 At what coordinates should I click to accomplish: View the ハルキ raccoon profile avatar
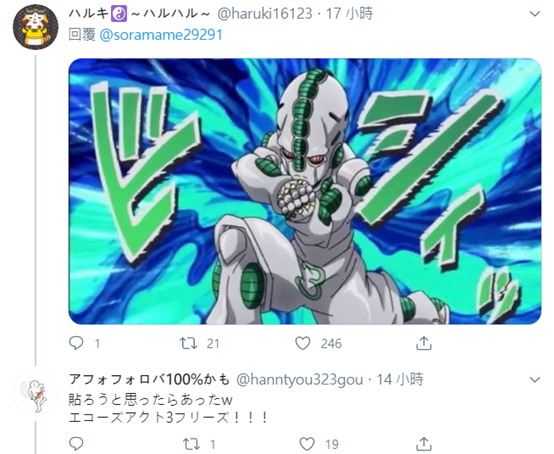click(35, 27)
